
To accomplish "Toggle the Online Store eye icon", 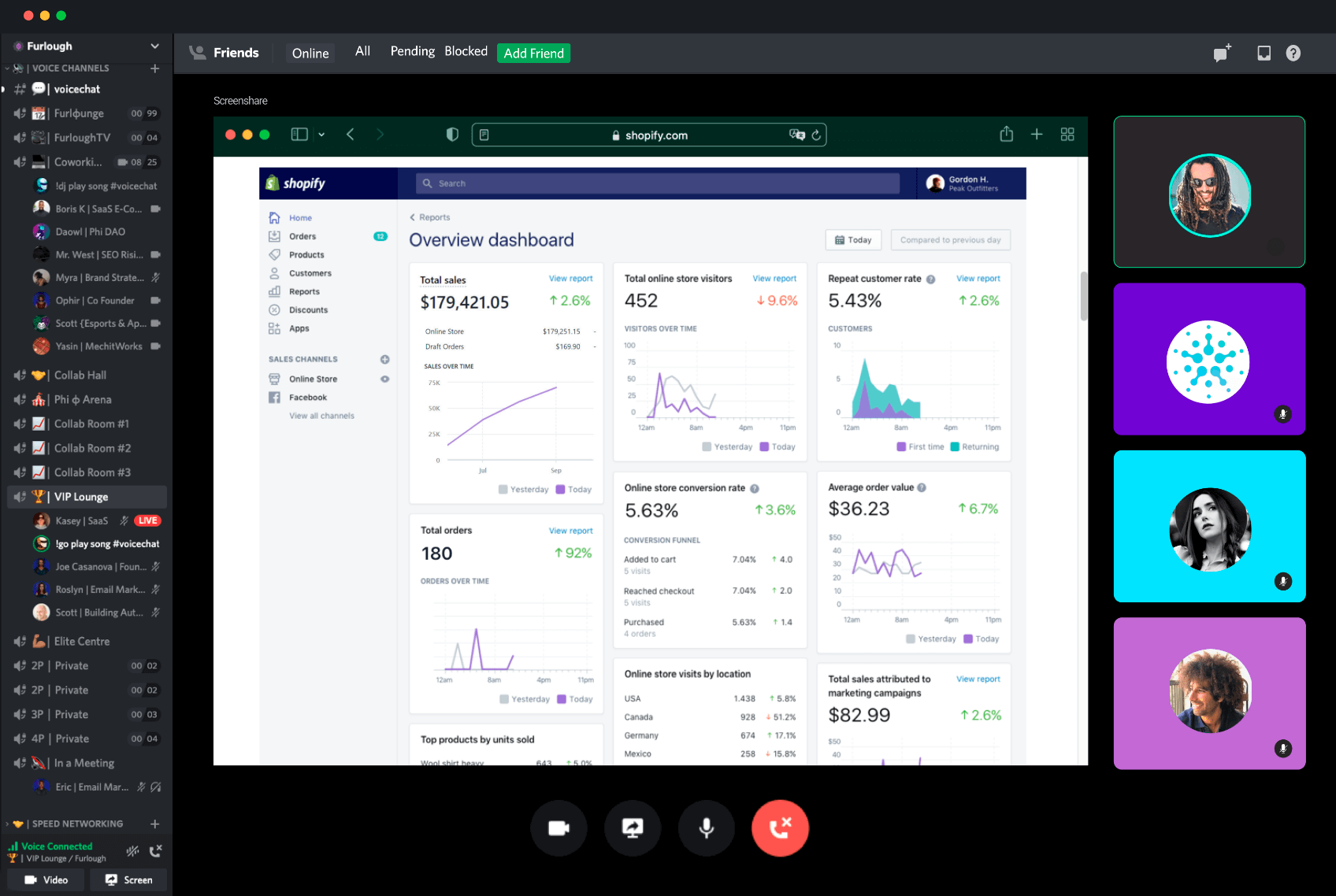I will pos(384,379).
